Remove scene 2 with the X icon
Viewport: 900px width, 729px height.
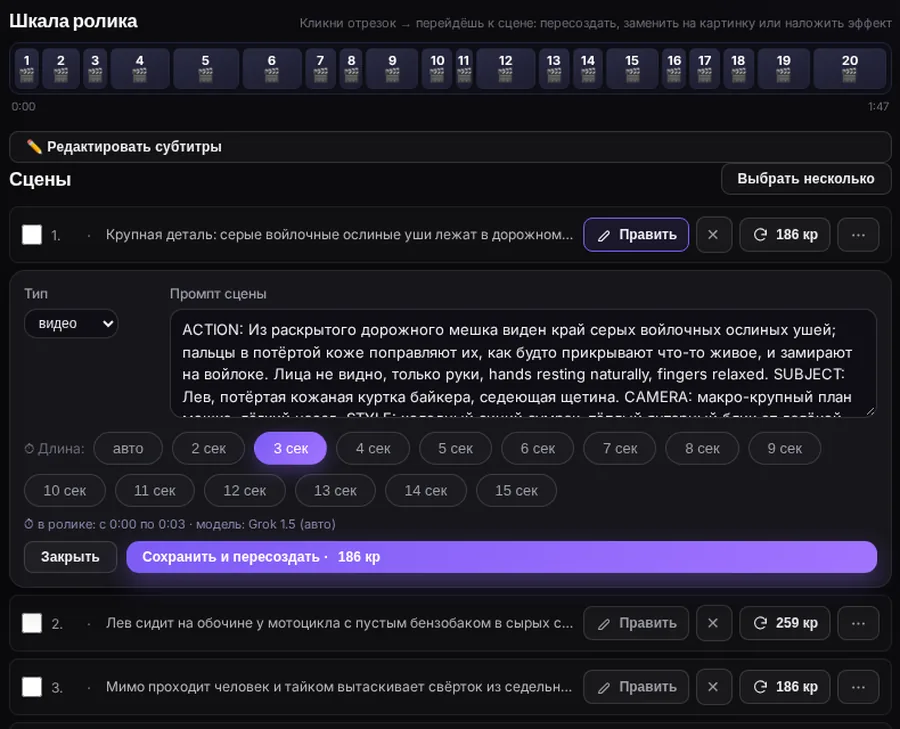pos(713,623)
